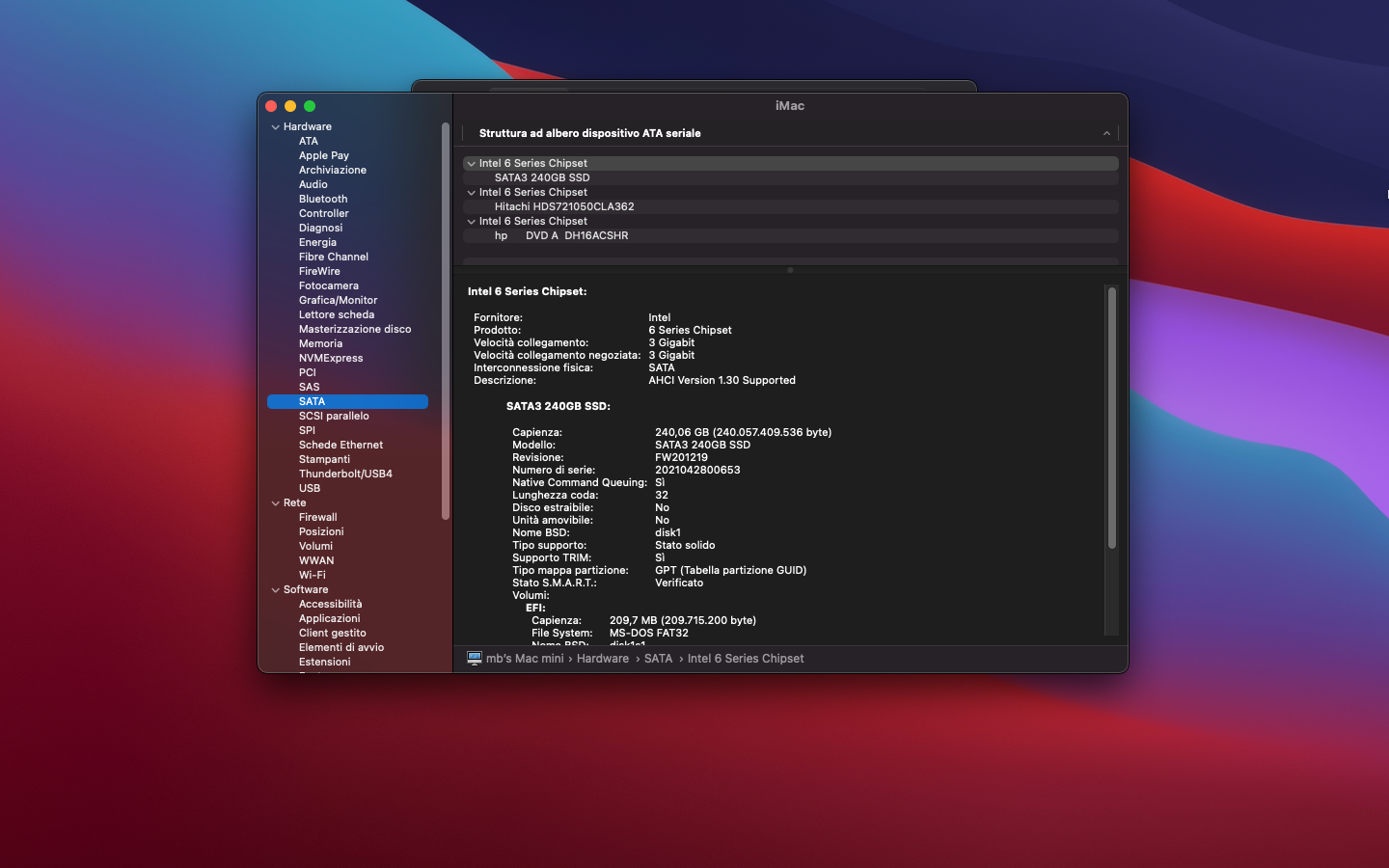Open WWAN under Rete
Screen dimensions: 1389x868
point(316,560)
